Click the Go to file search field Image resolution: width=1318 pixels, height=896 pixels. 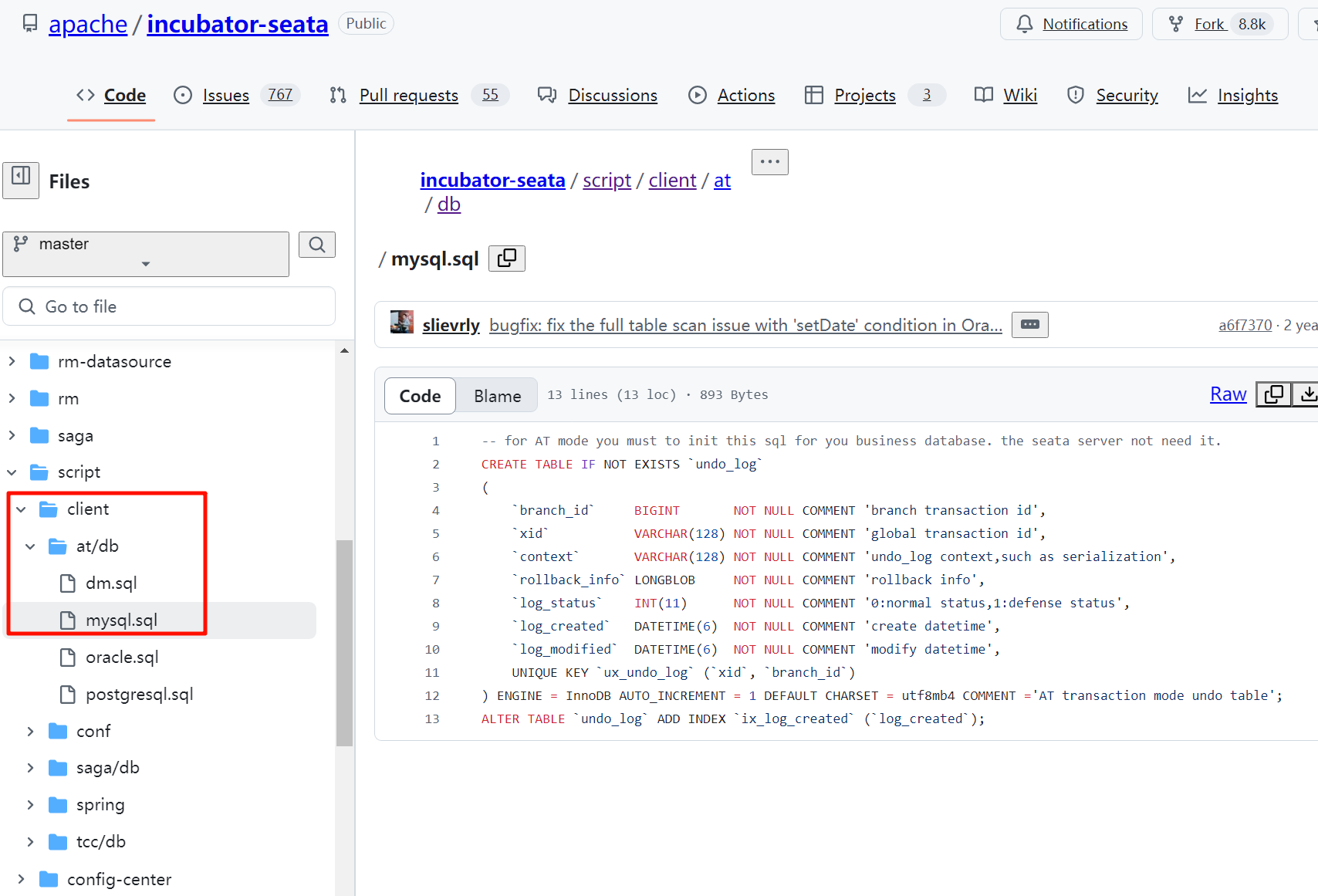[169, 306]
